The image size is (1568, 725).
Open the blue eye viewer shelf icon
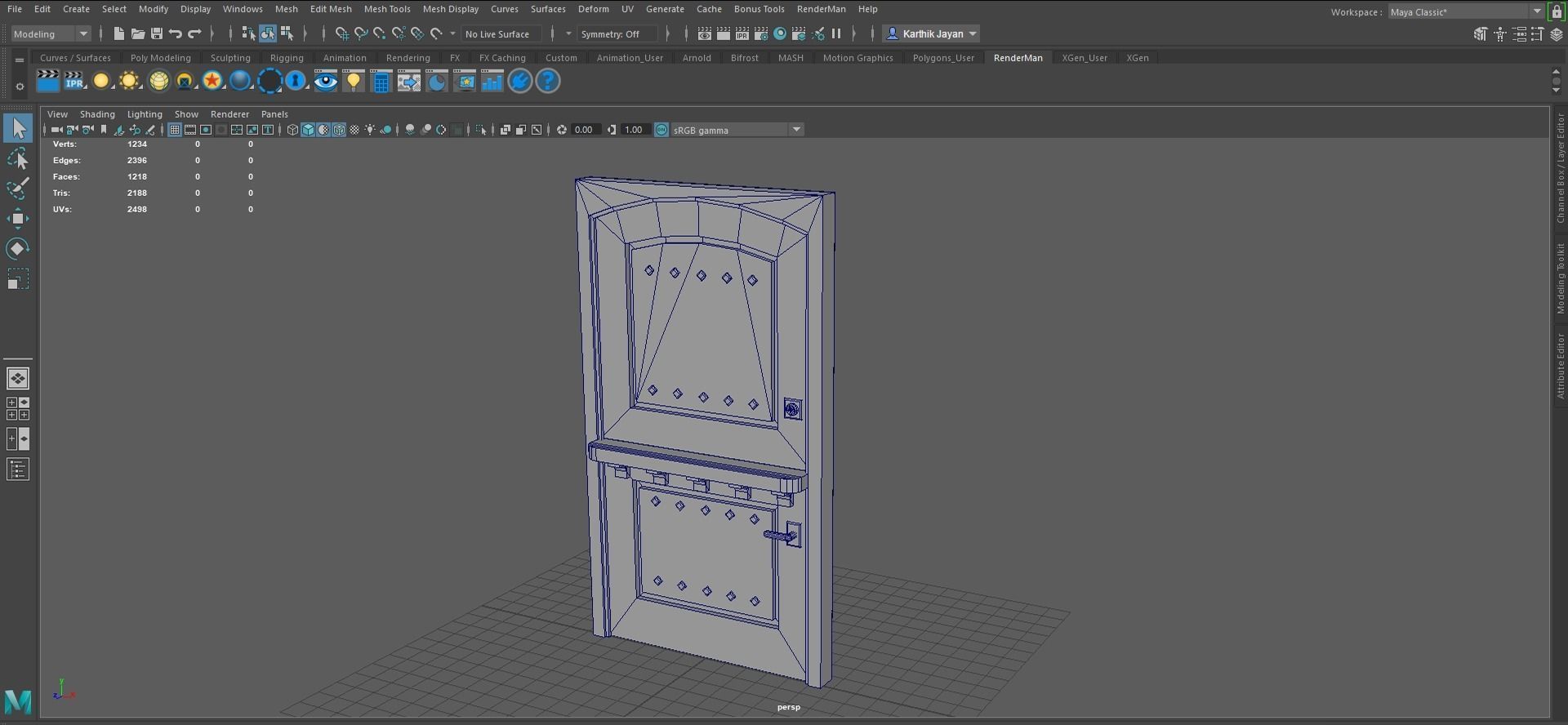(x=325, y=81)
